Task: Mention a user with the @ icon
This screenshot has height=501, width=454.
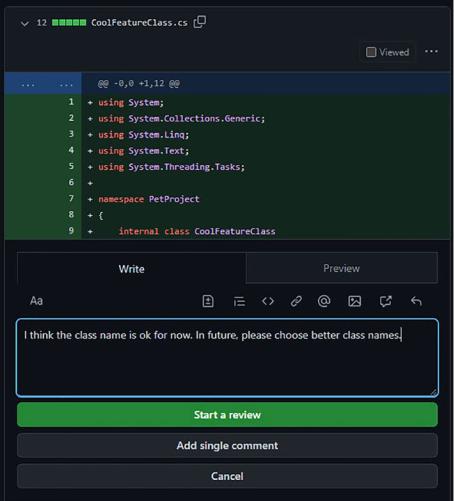Action: 324,301
